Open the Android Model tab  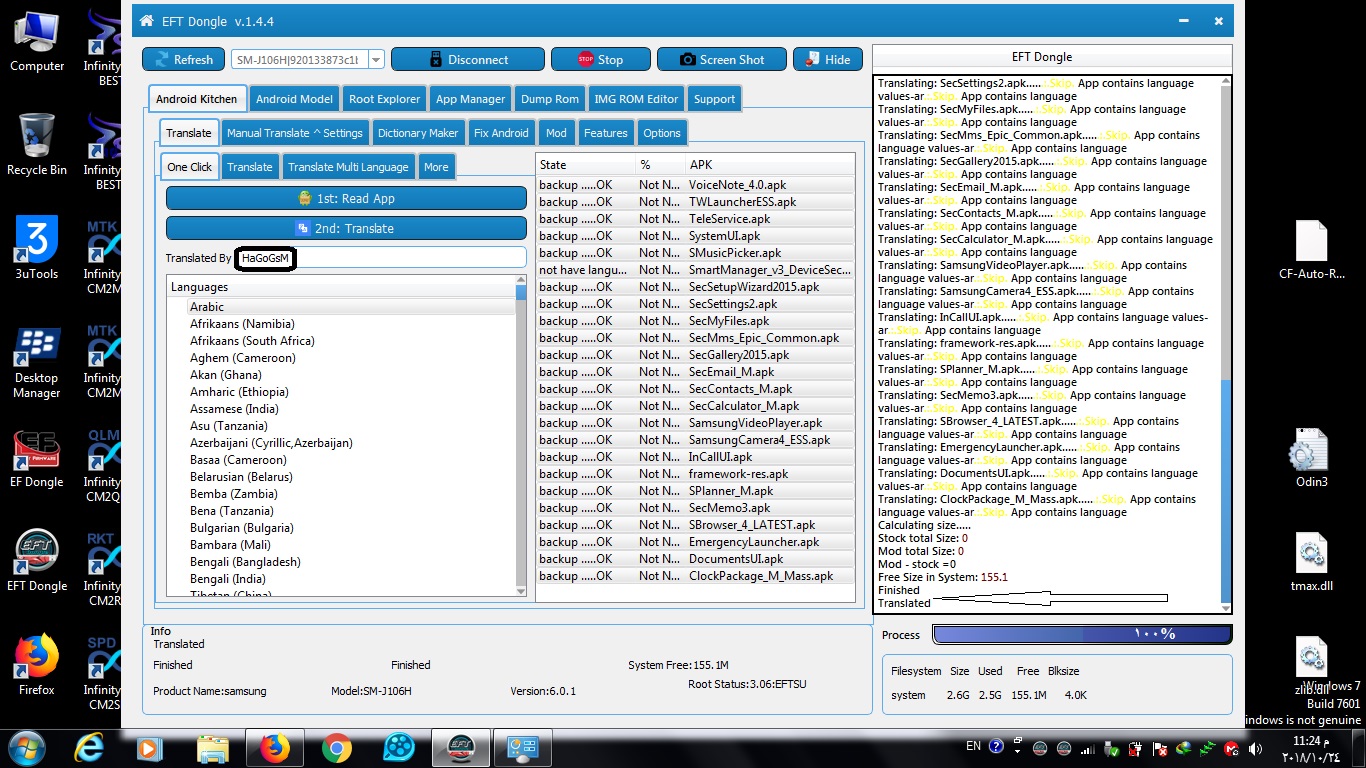click(x=294, y=99)
